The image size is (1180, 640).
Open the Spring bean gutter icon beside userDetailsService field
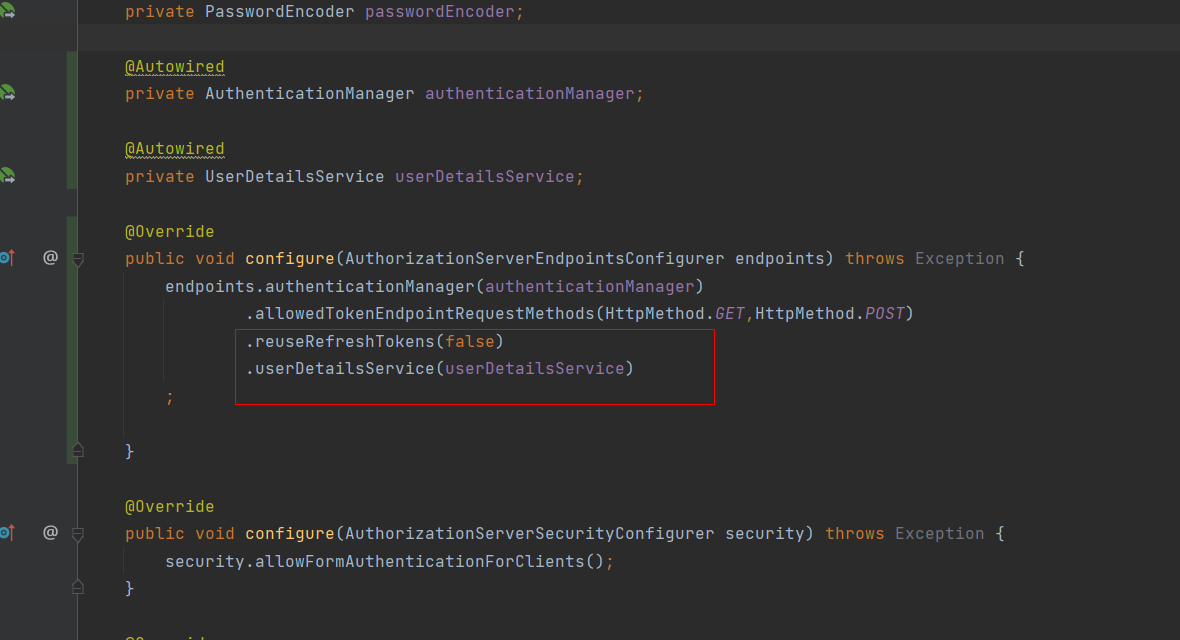pos(6,176)
